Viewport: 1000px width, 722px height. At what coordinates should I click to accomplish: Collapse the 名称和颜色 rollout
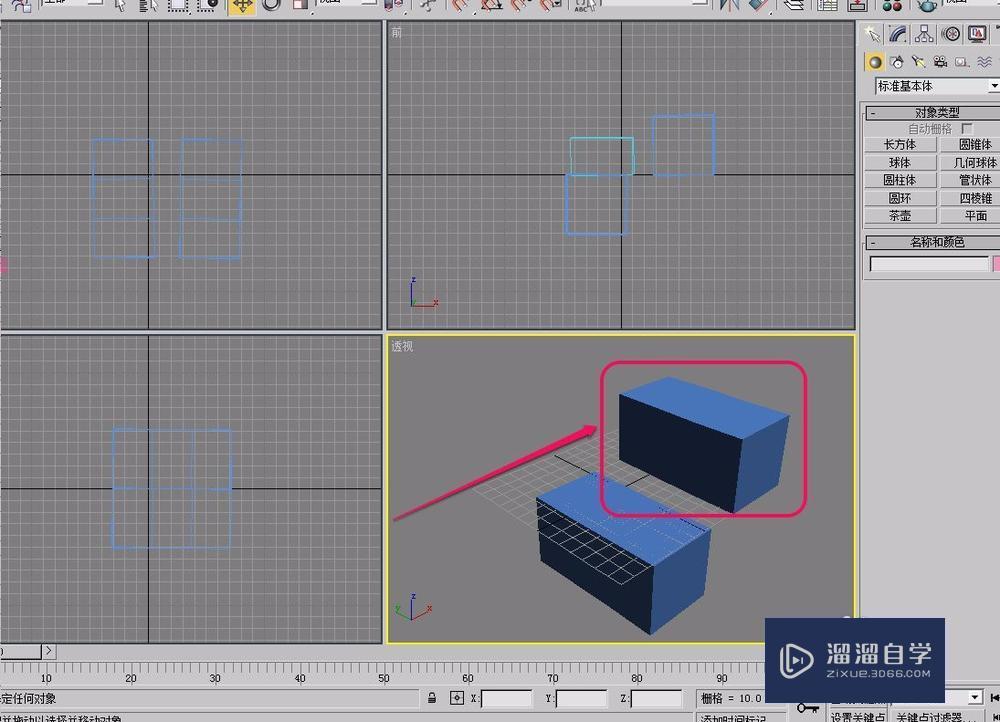tap(930, 242)
